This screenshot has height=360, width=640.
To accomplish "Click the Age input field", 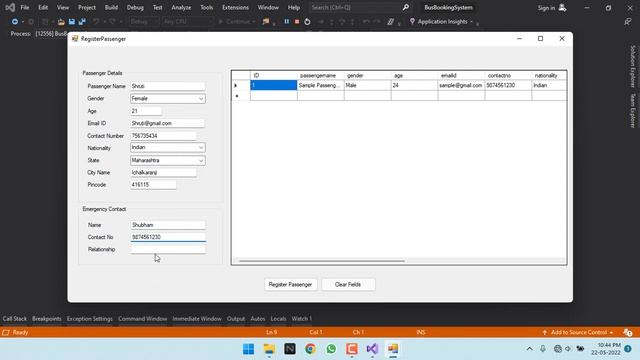I will pos(146,111).
